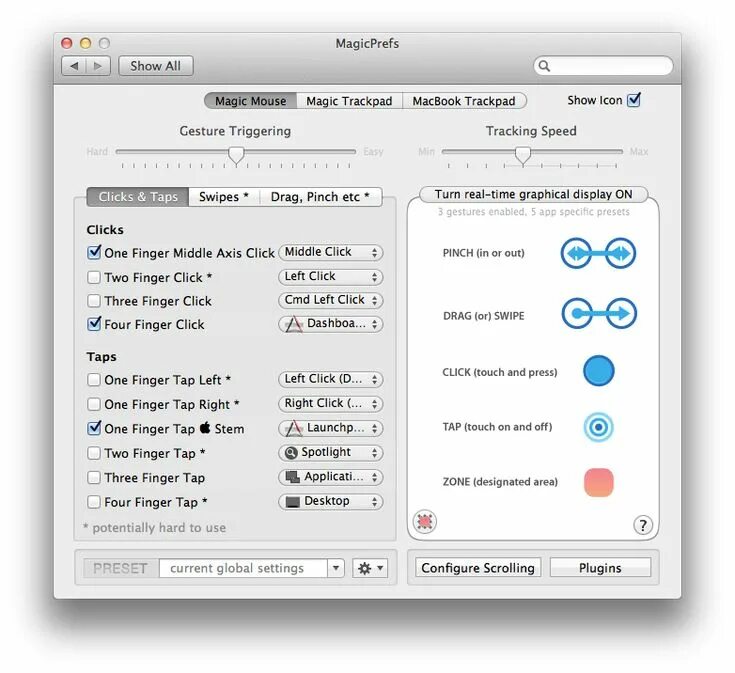This screenshot has width=735, height=673.
Task: Enable Three Finger Tap checkbox
Action: [x=94, y=477]
